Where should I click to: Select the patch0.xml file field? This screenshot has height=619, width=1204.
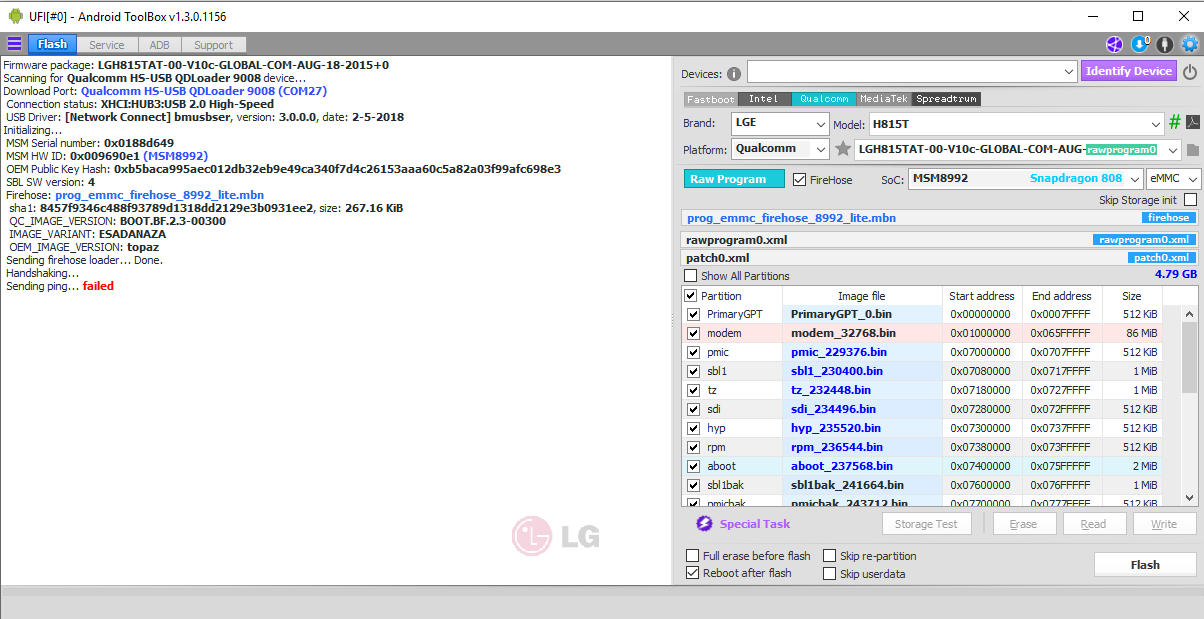(x=939, y=258)
